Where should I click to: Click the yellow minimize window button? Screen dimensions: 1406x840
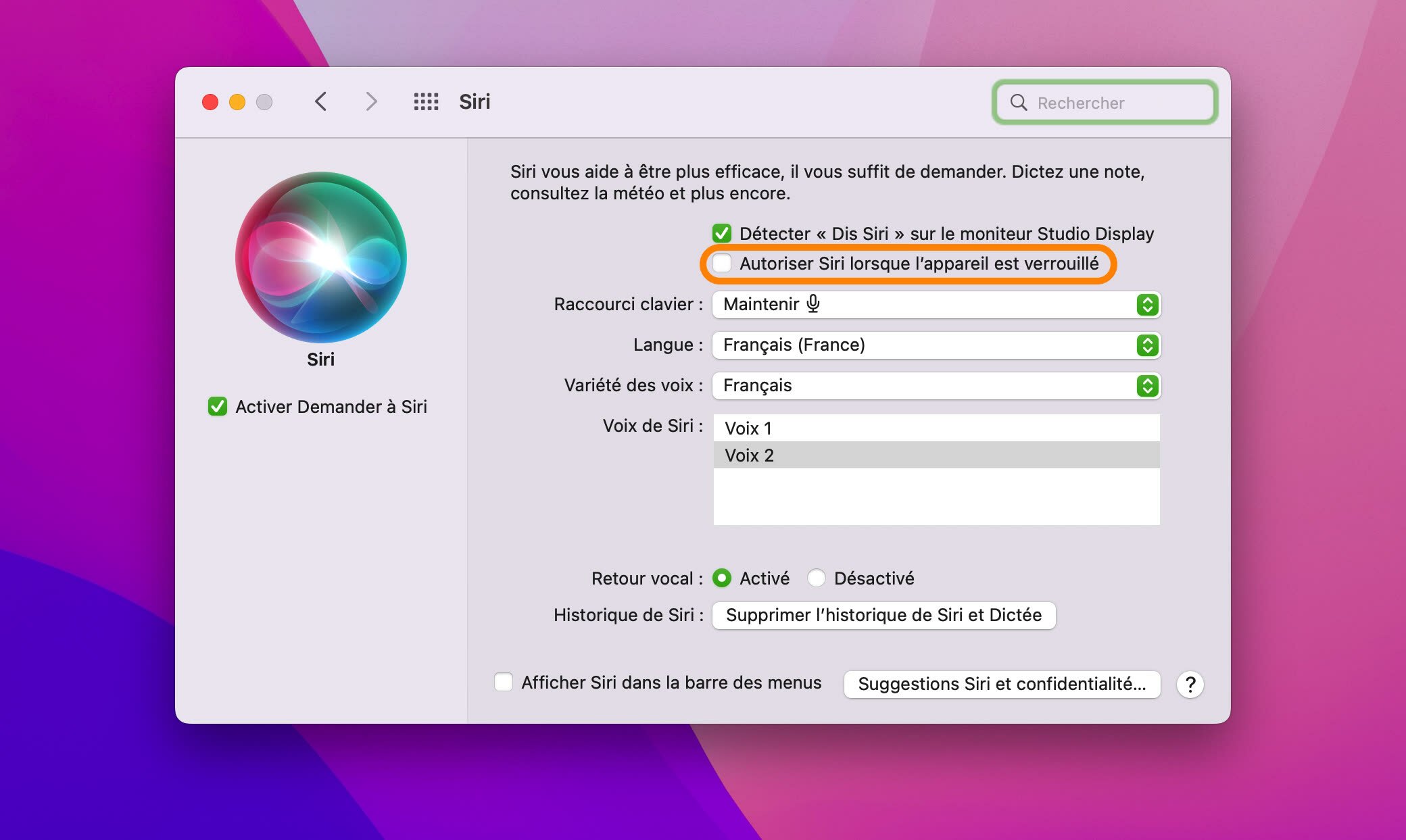(x=237, y=102)
